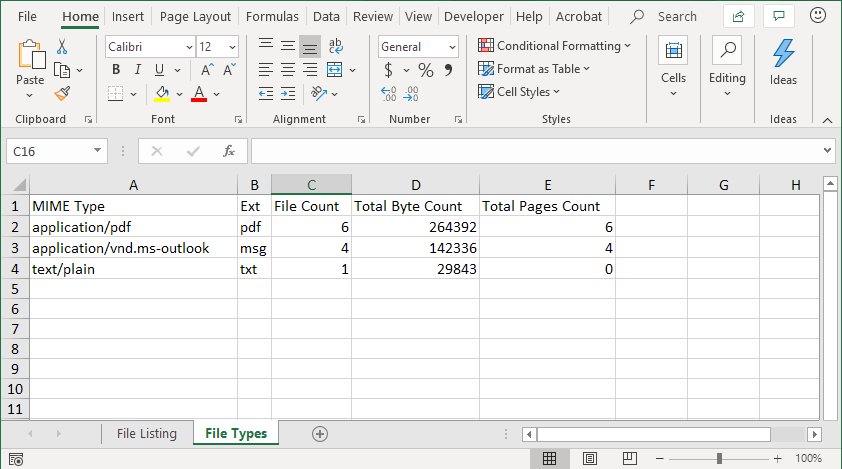Expand the Paste options arrow
The width and height of the screenshot is (842, 469).
pyautogui.click(x=30, y=96)
